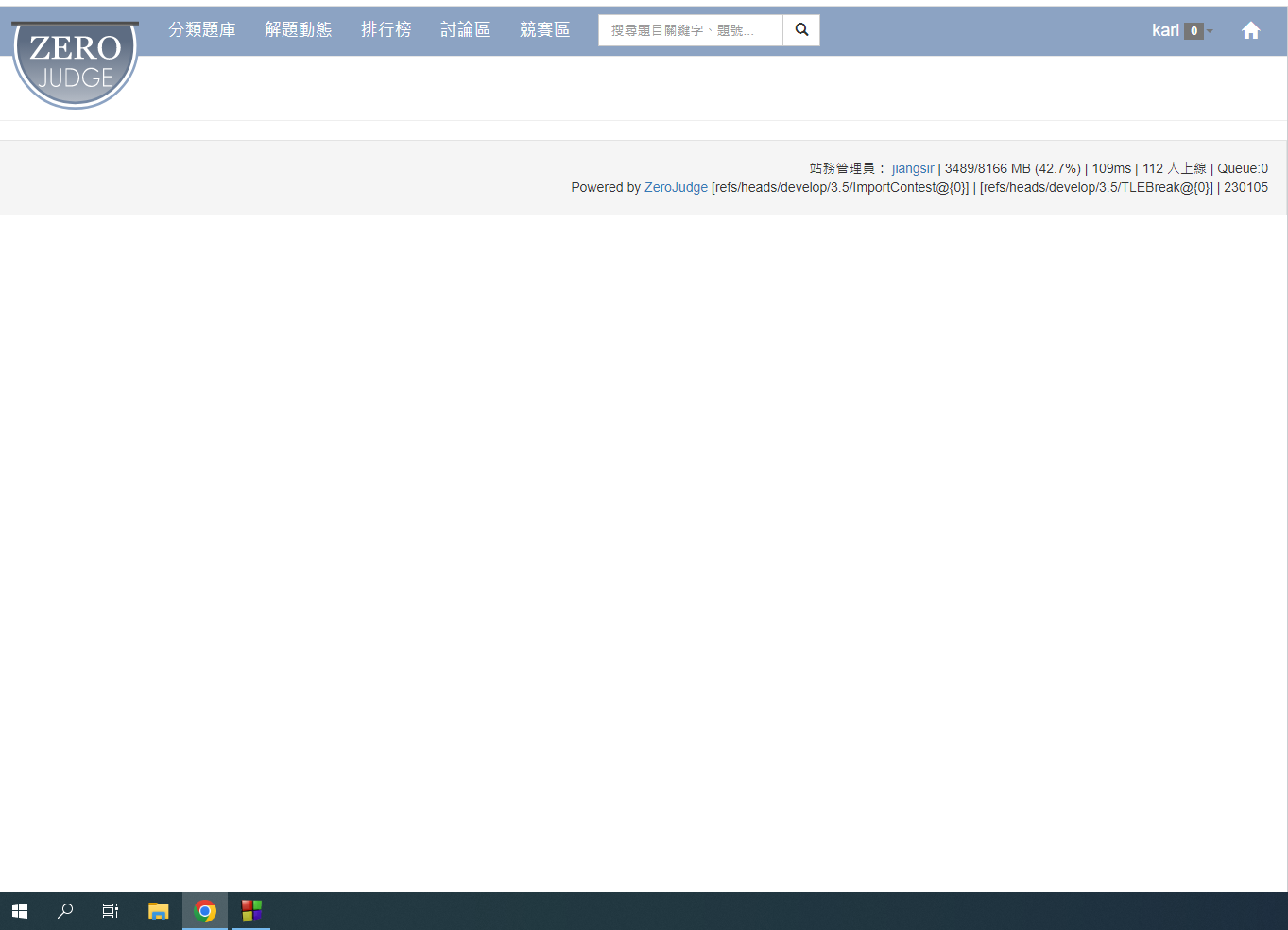Viewport: 1288px width, 930px height.
Task: Switch to Google Chrome in the taskbar
Action: pyautogui.click(x=205, y=911)
